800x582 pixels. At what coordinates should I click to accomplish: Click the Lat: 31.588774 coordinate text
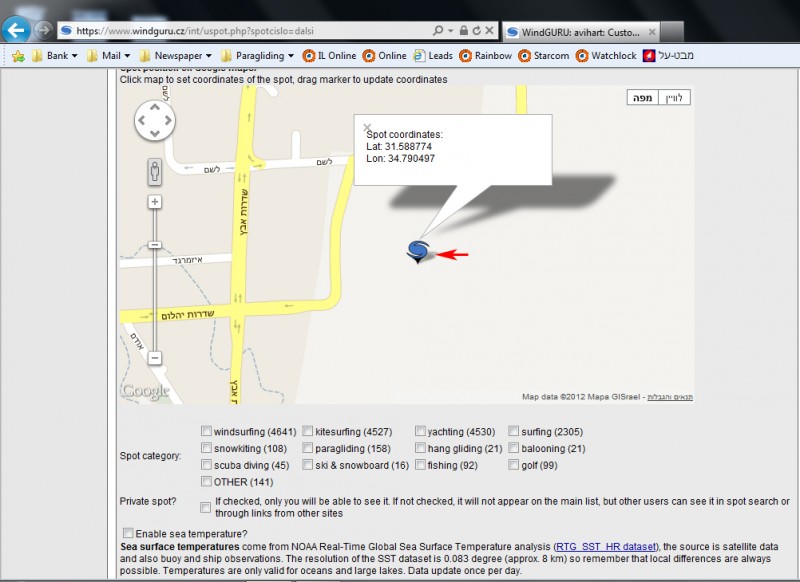[x=399, y=146]
